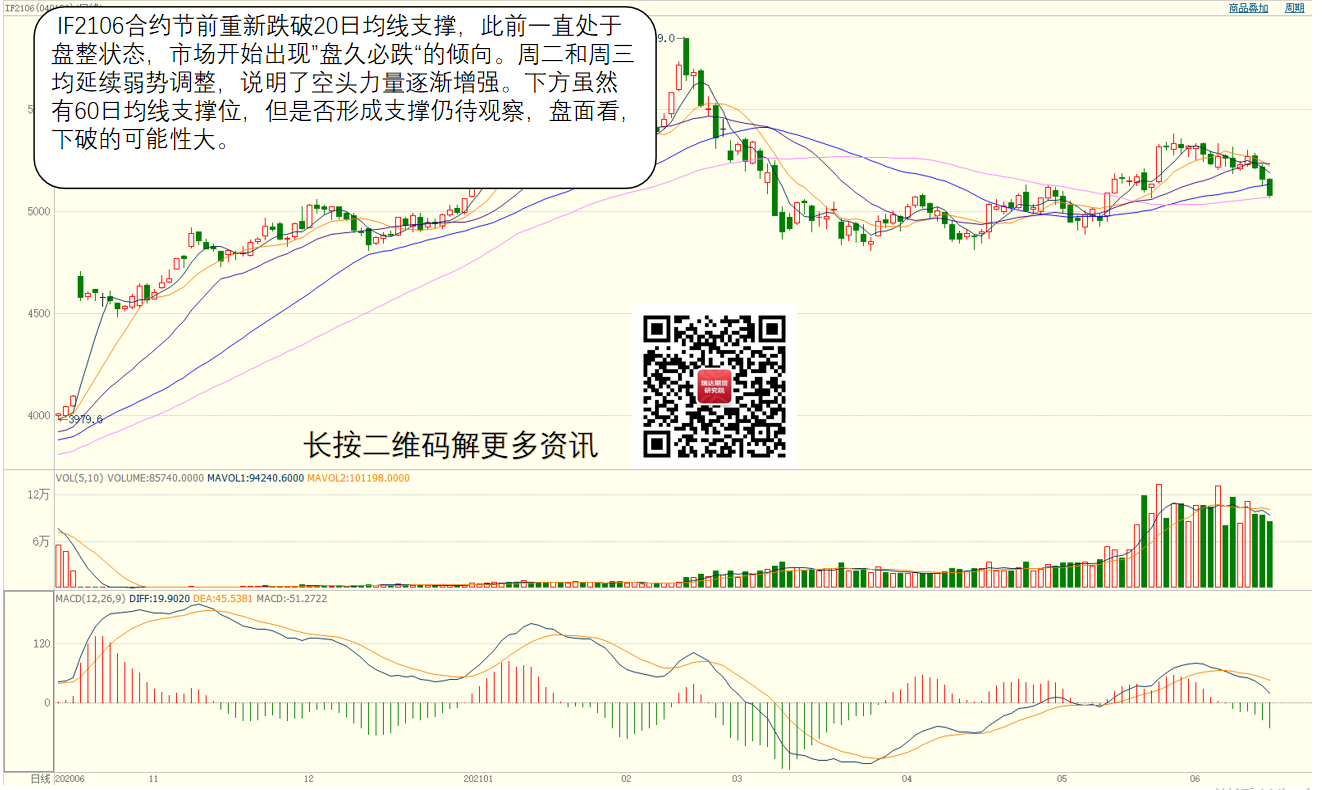
Task: Click the QR code image
Action: pos(714,386)
